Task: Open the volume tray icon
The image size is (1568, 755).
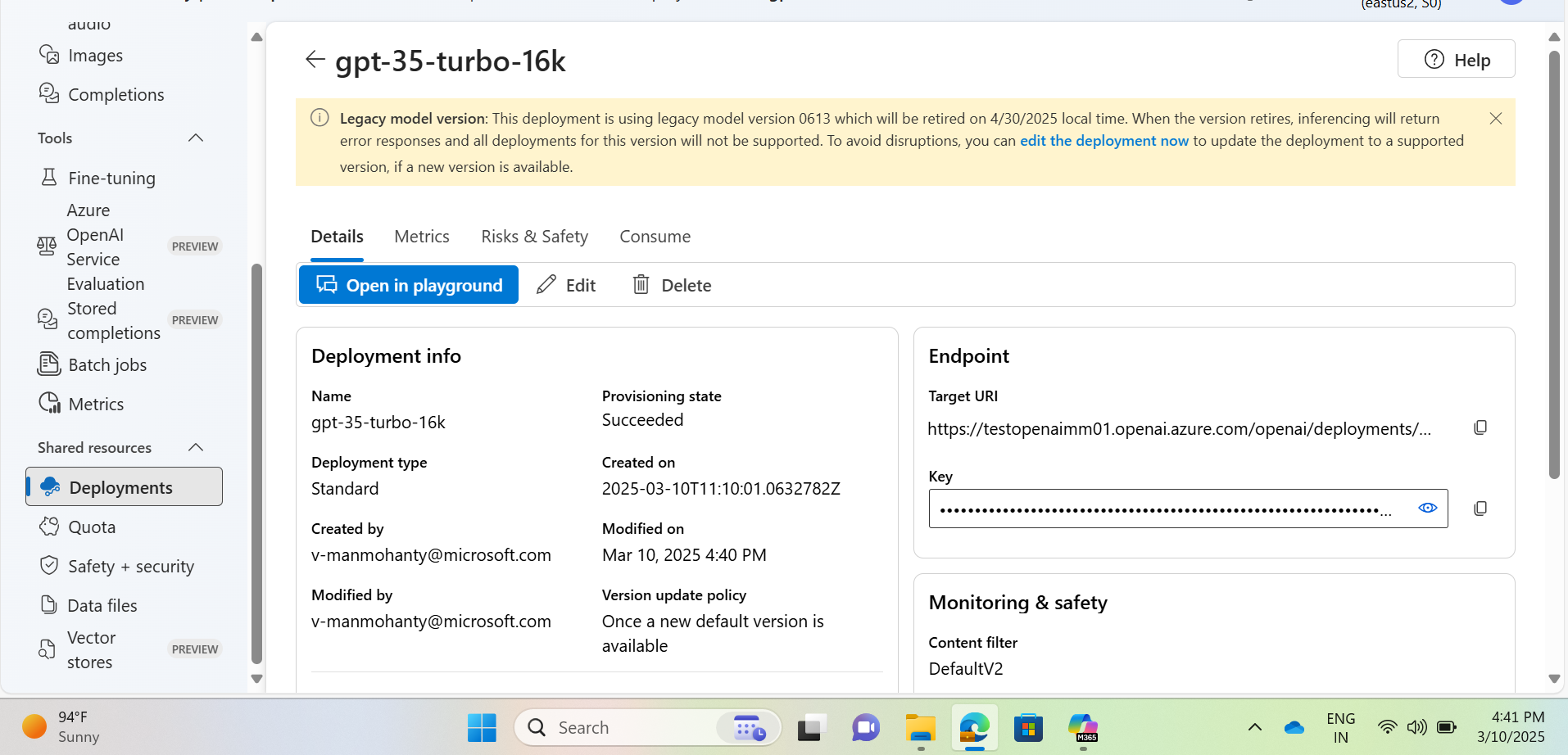Action: point(1416,727)
